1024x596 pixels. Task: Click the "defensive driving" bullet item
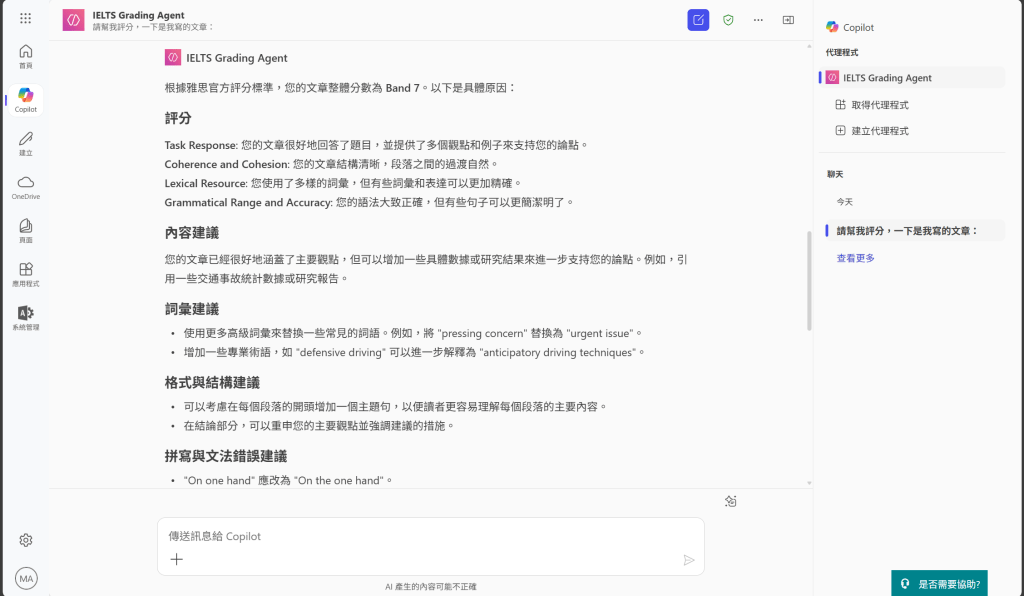click(414, 352)
